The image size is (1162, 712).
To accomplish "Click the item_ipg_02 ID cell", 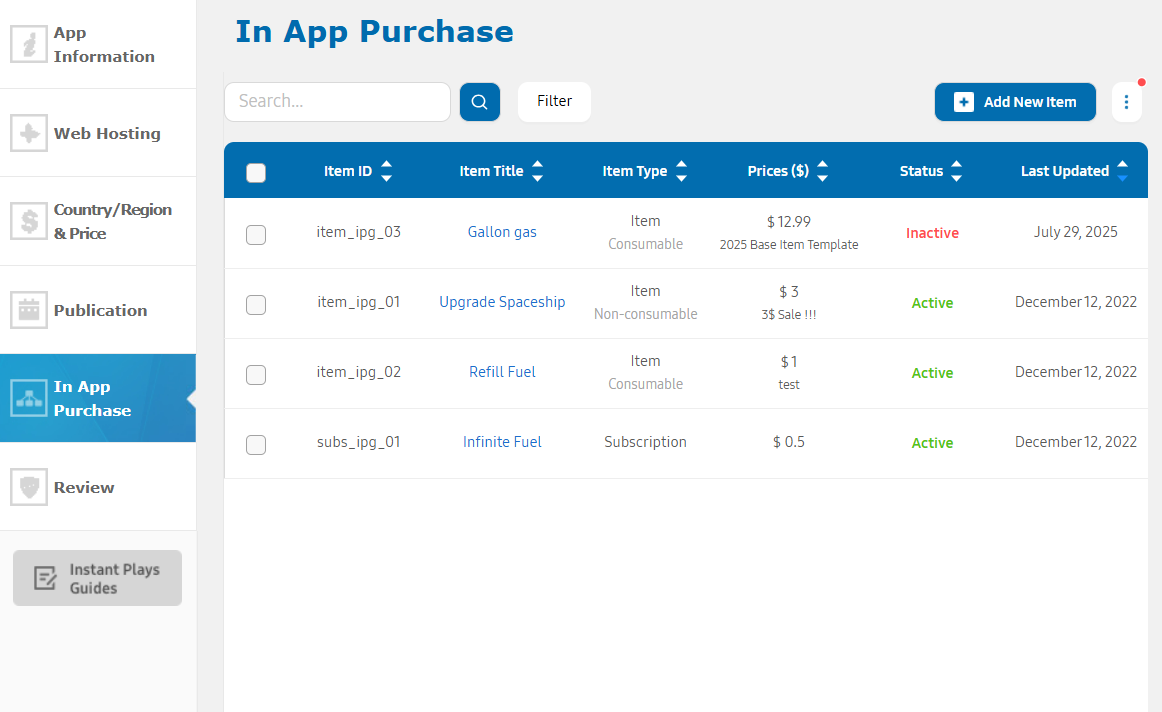I will [359, 373].
